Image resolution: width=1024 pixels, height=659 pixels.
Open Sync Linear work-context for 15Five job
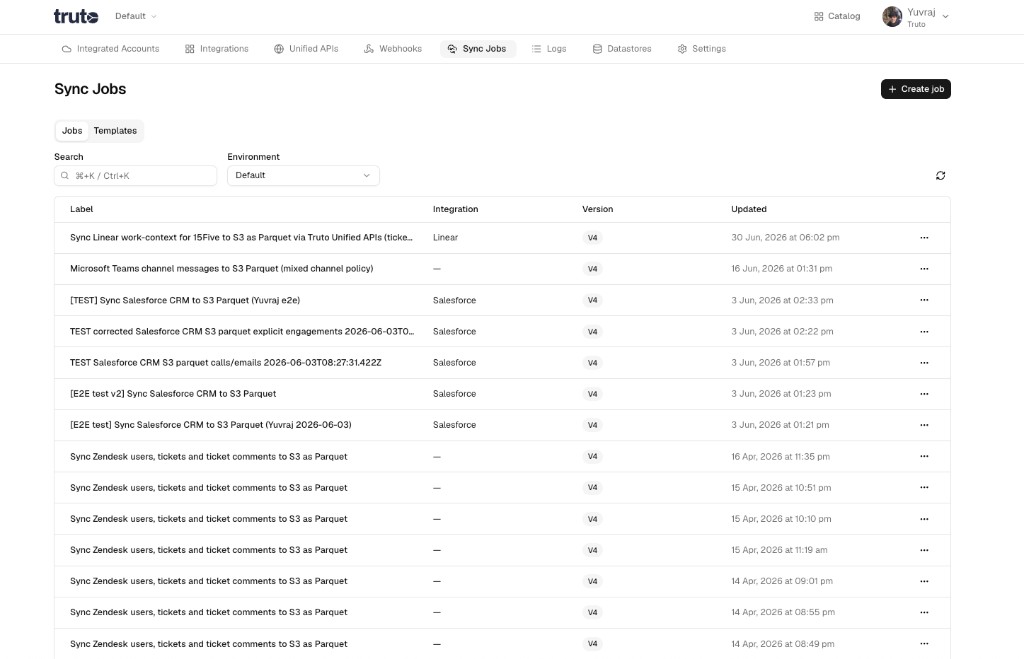241,238
